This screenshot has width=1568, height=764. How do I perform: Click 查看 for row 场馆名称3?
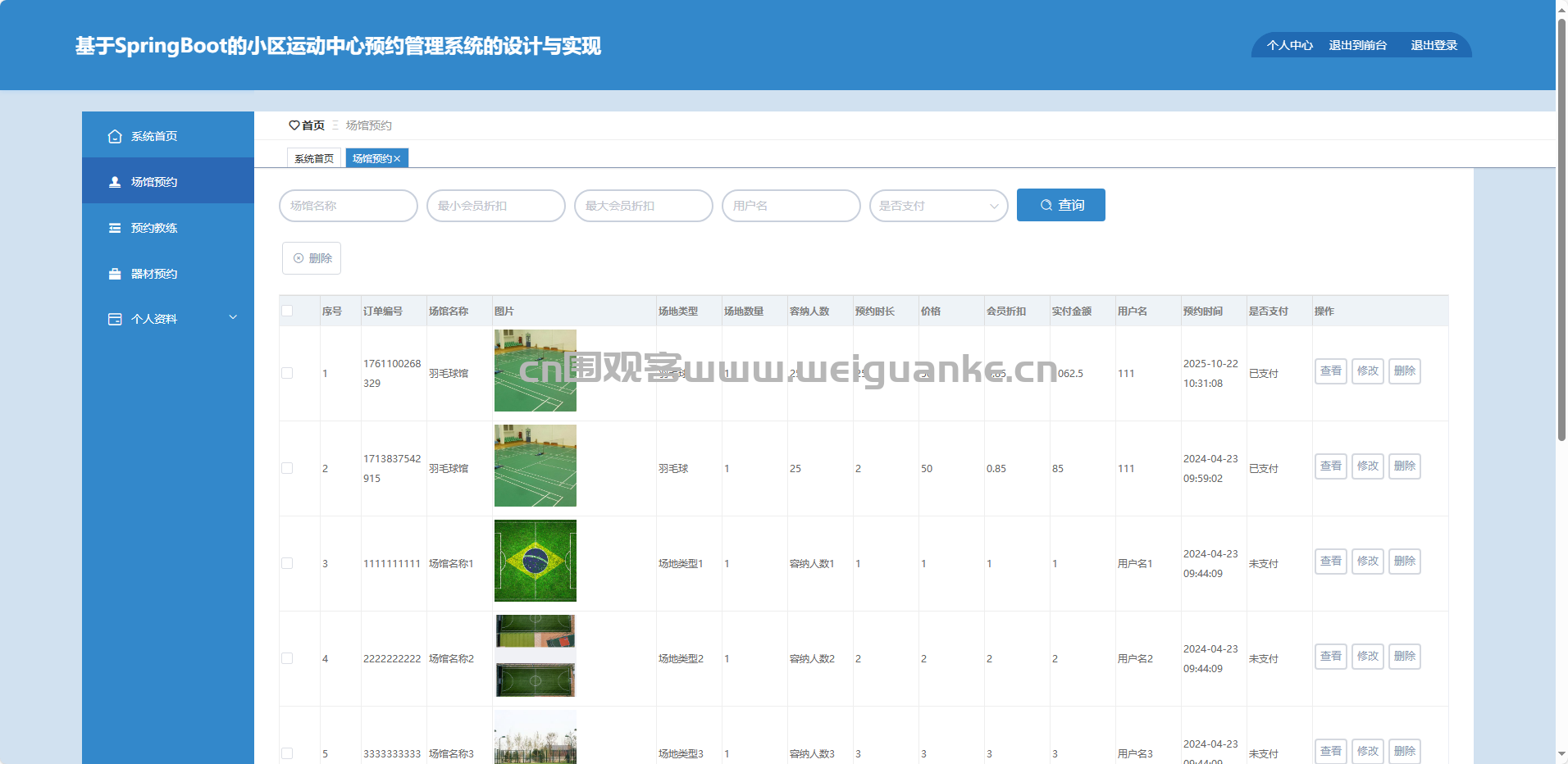1331,751
